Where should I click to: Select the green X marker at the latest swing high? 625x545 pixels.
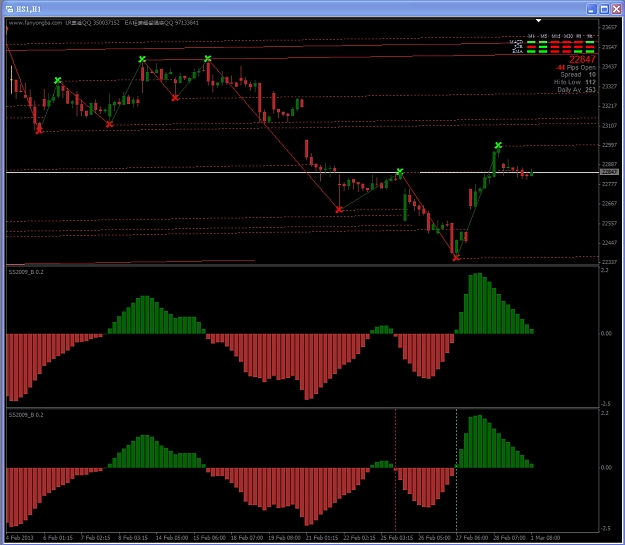coord(498,145)
